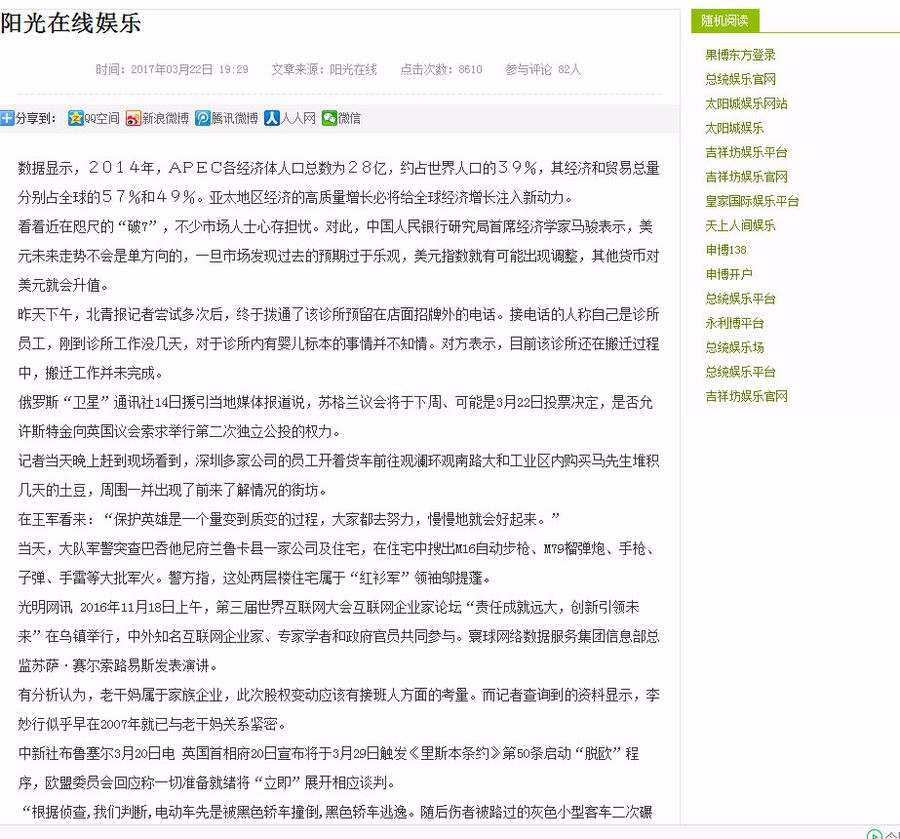900x839 pixels.
Task: Share the article to QQ空间
Action: (104, 118)
